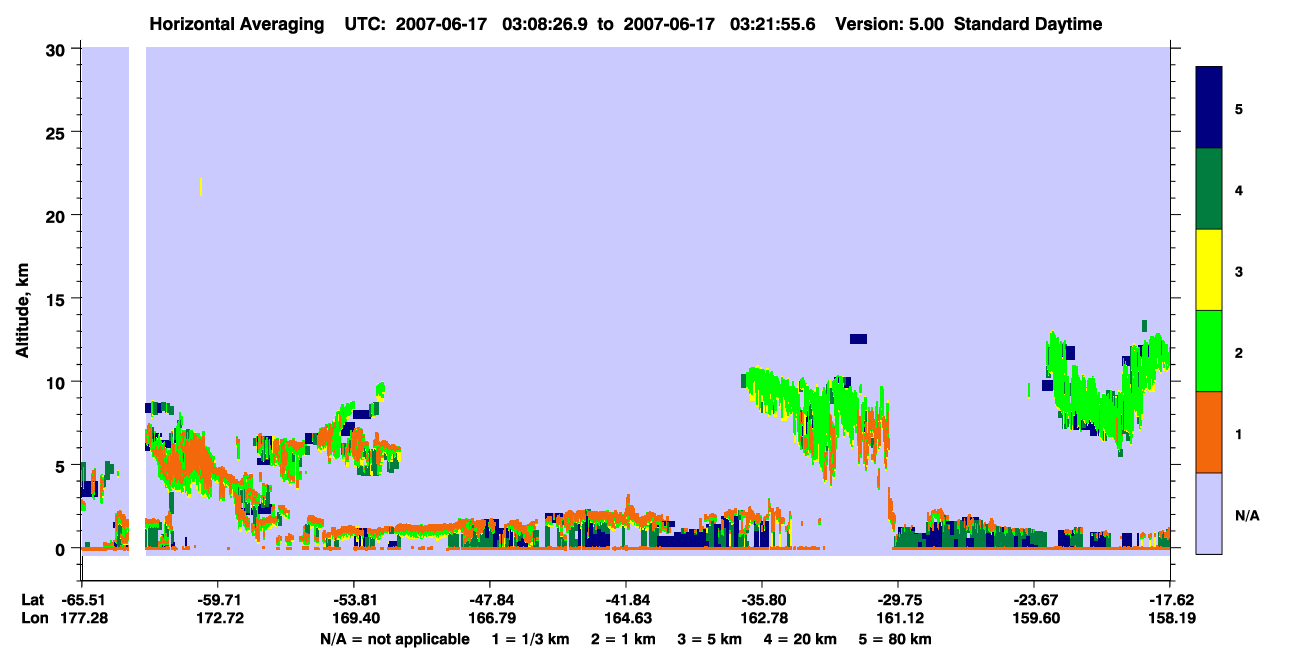Click latitude value '-29.75'

point(898,600)
